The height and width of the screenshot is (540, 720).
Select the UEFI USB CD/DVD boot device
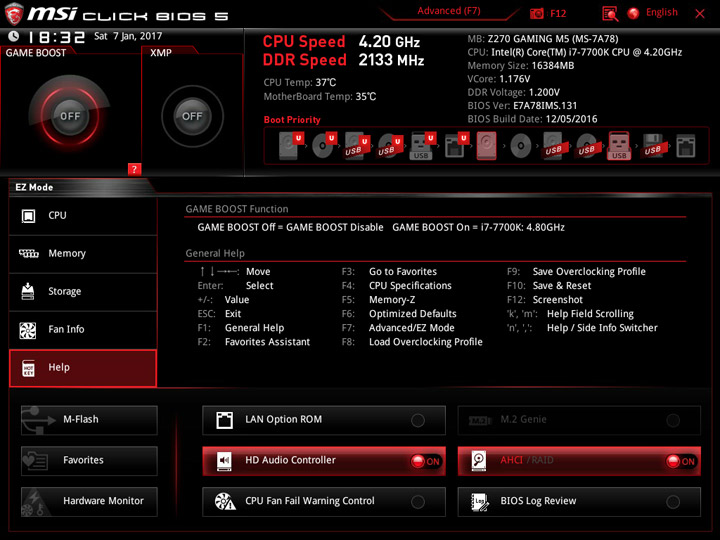pos(390,146)
